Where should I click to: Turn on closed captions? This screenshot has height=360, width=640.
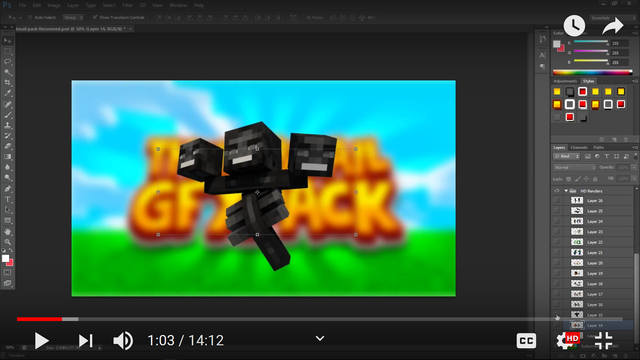point(526,341)
